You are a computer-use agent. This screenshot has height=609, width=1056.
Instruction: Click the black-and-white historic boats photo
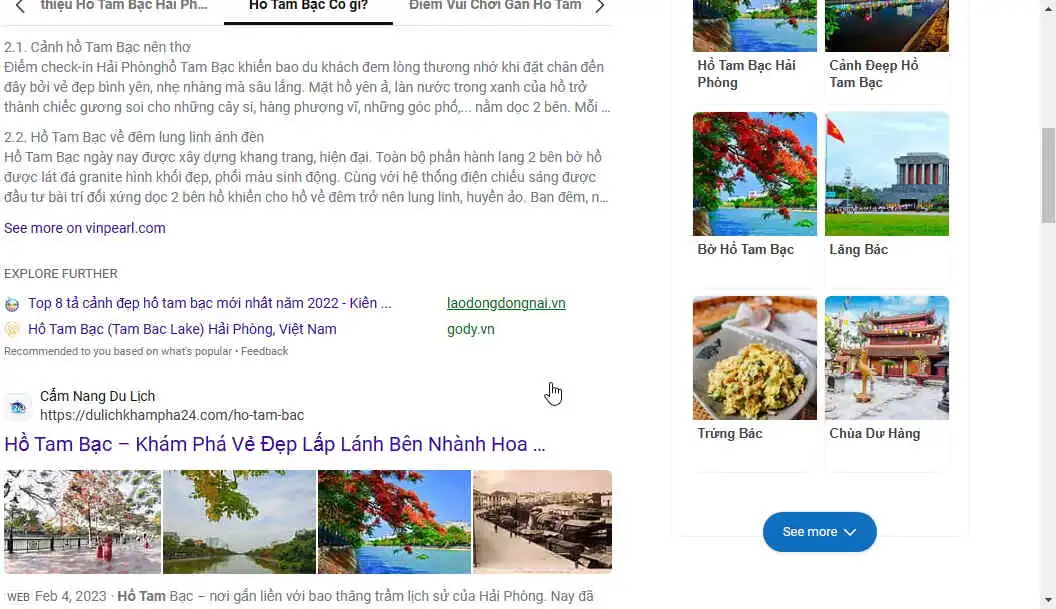(542, 522)
